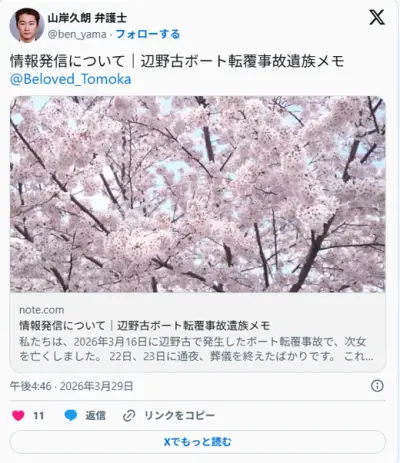
Task: Open the X logo icon
Action: click(x=377, y=17)
